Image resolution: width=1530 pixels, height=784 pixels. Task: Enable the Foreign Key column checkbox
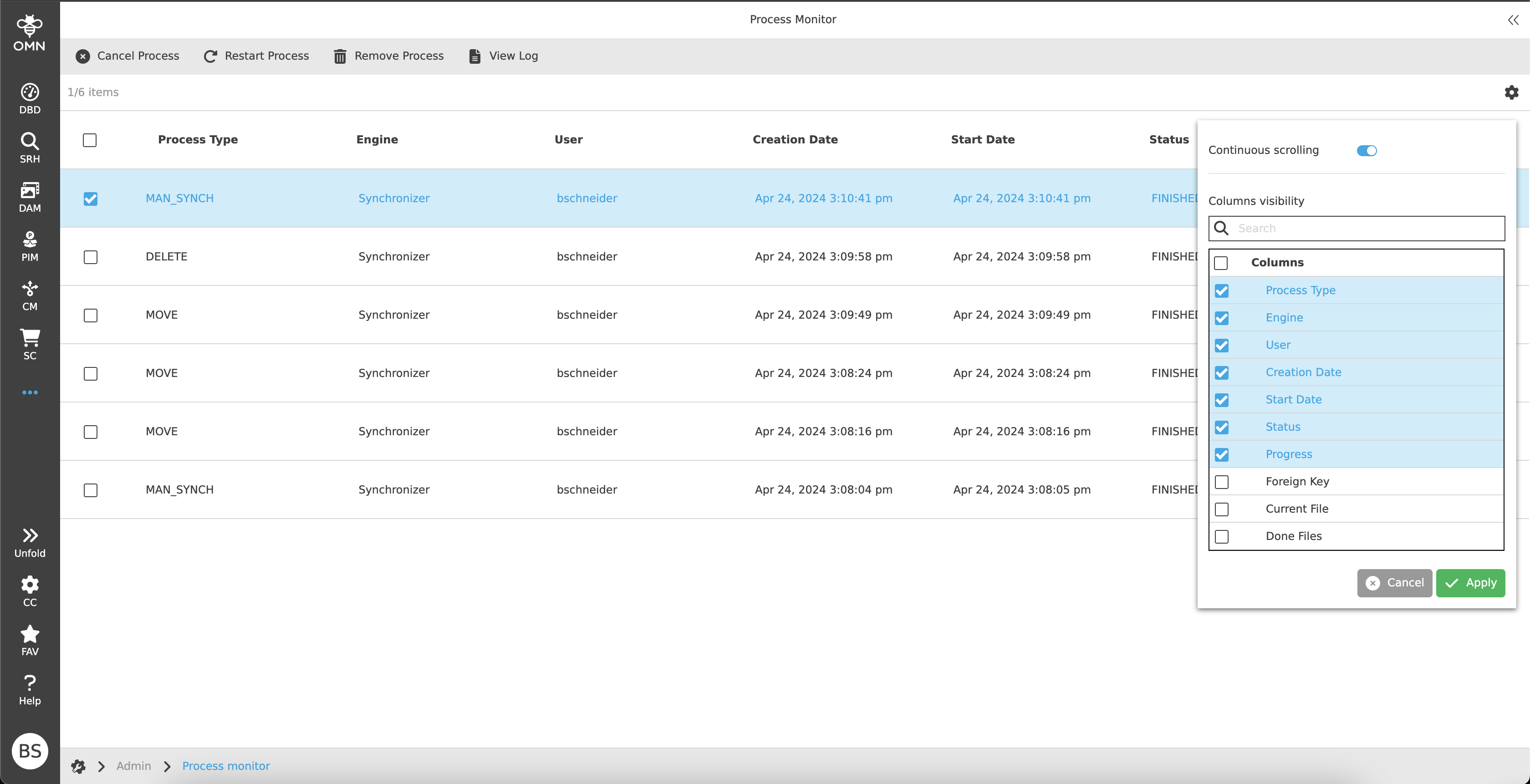click(1221, 482)
